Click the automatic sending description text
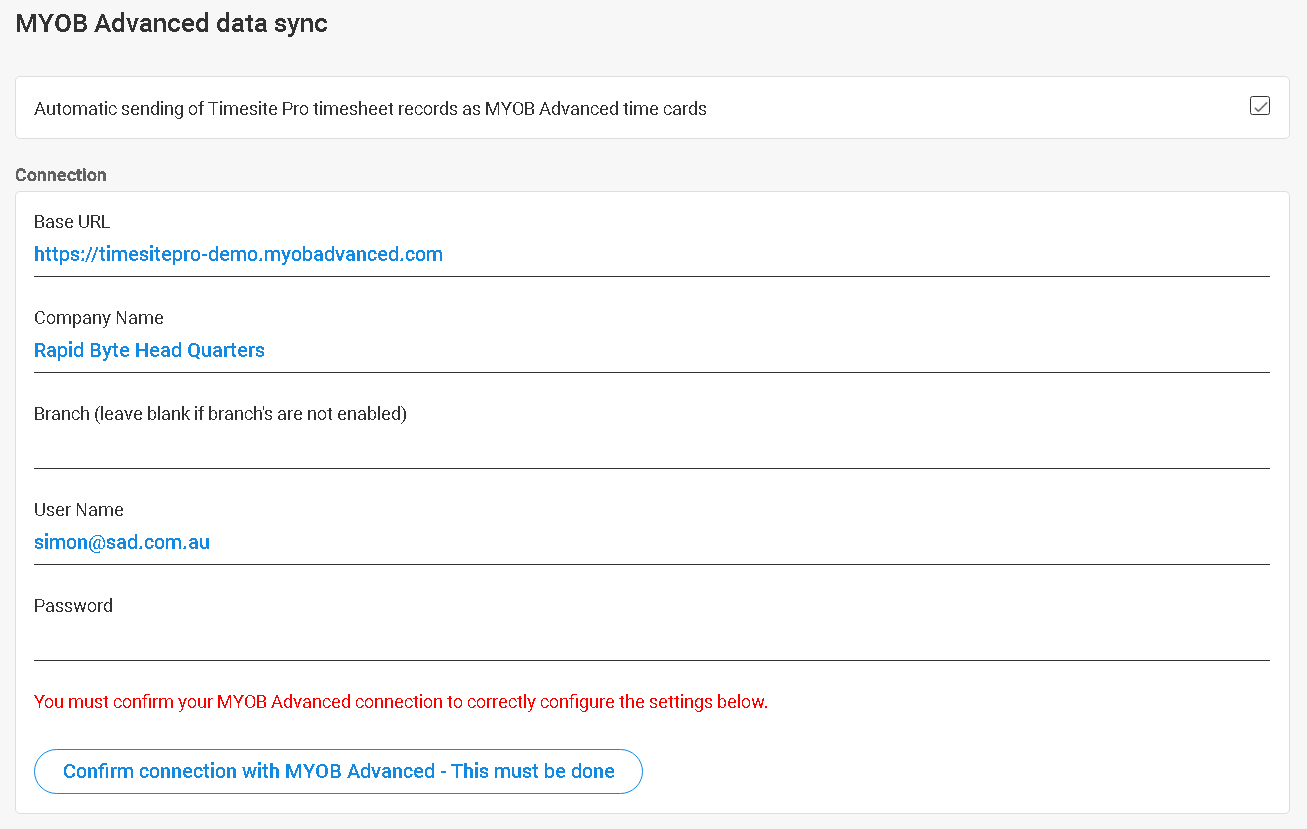 pos(370,109)
